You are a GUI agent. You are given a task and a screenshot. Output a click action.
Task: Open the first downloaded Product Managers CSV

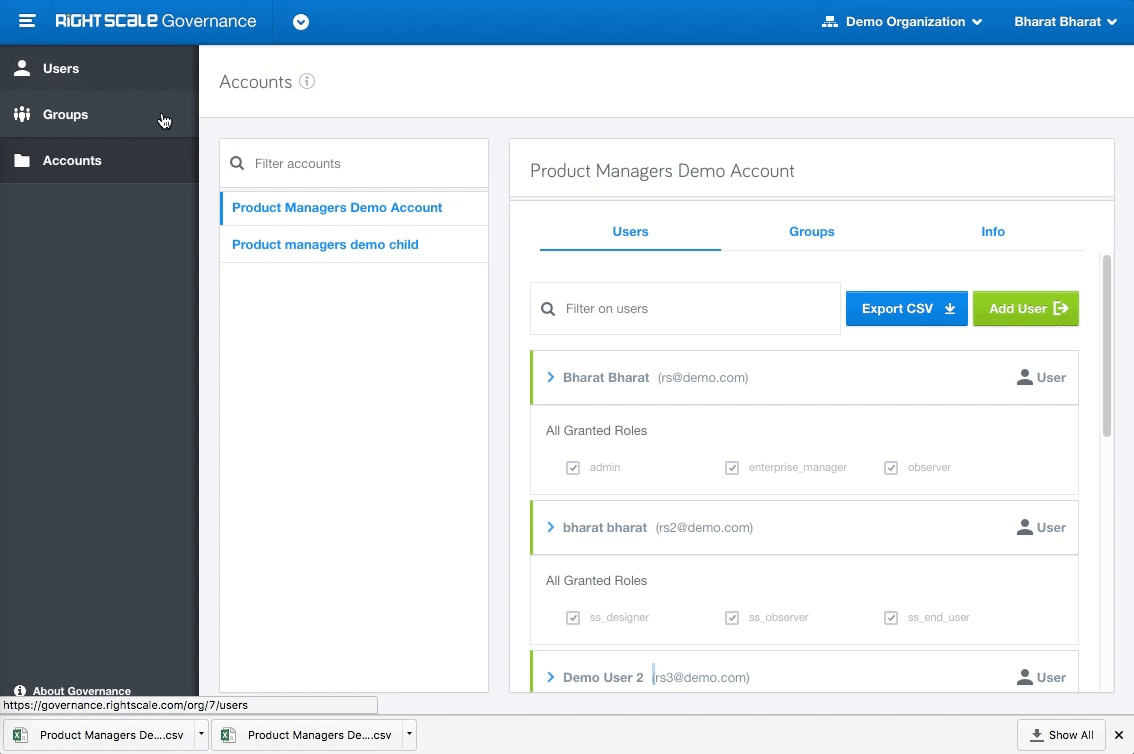(98, 735)
